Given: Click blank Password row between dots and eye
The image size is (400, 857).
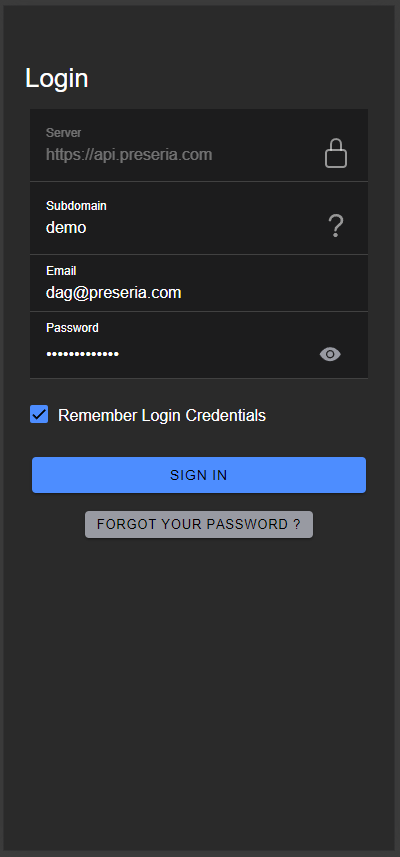Looking at the screenshot, I should pos(219,354).
